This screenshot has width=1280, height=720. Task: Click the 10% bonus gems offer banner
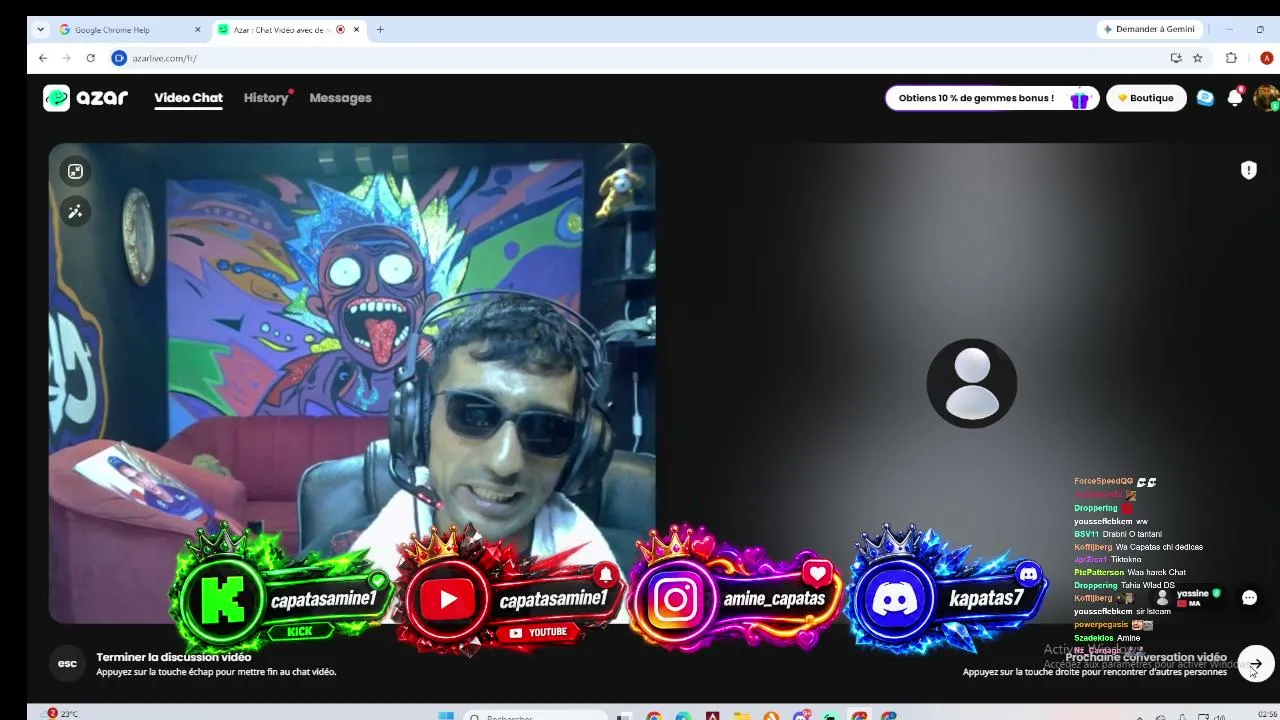point(992,98)
